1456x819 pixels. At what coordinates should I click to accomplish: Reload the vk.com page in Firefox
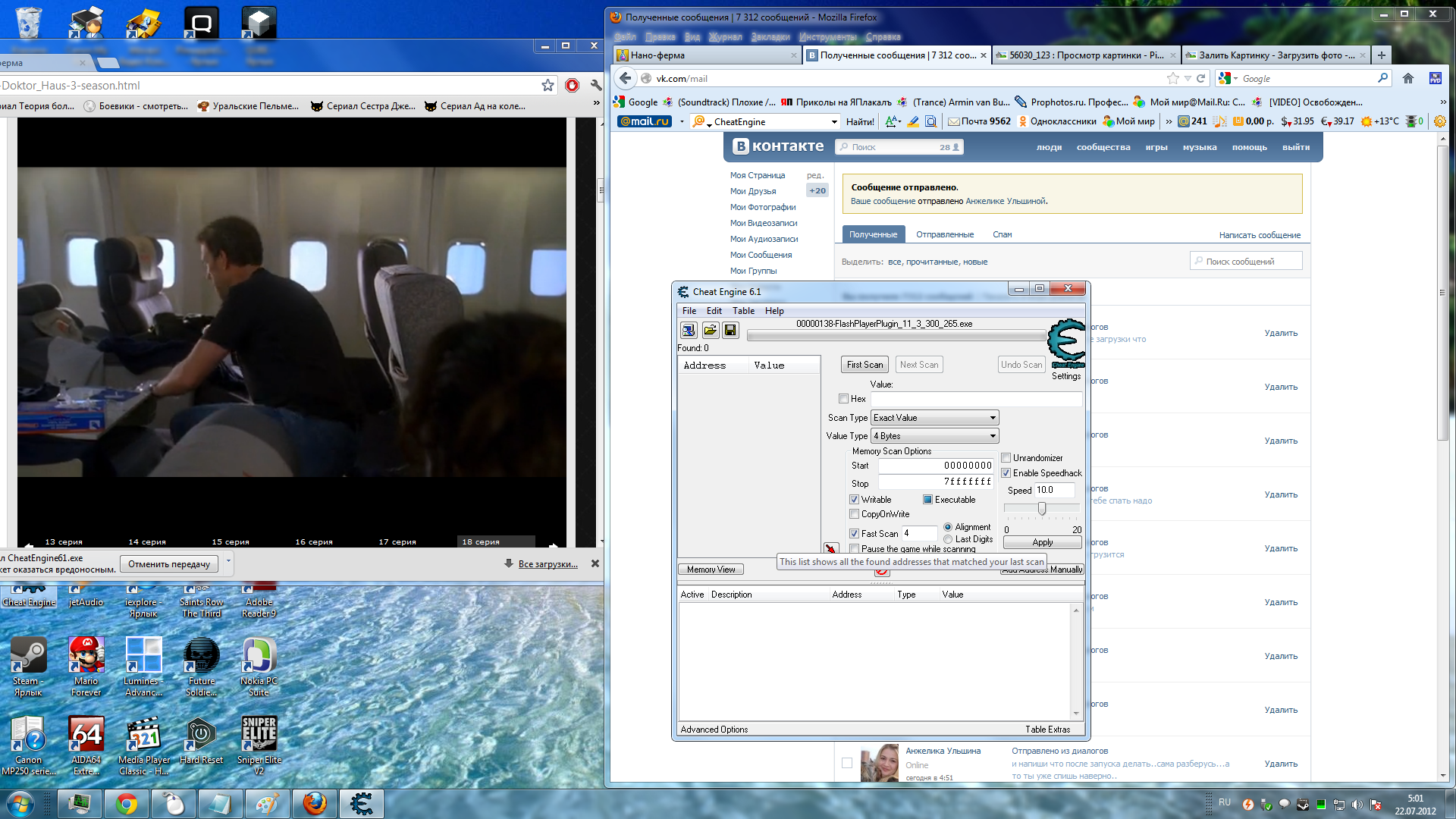click(1201, 78)
